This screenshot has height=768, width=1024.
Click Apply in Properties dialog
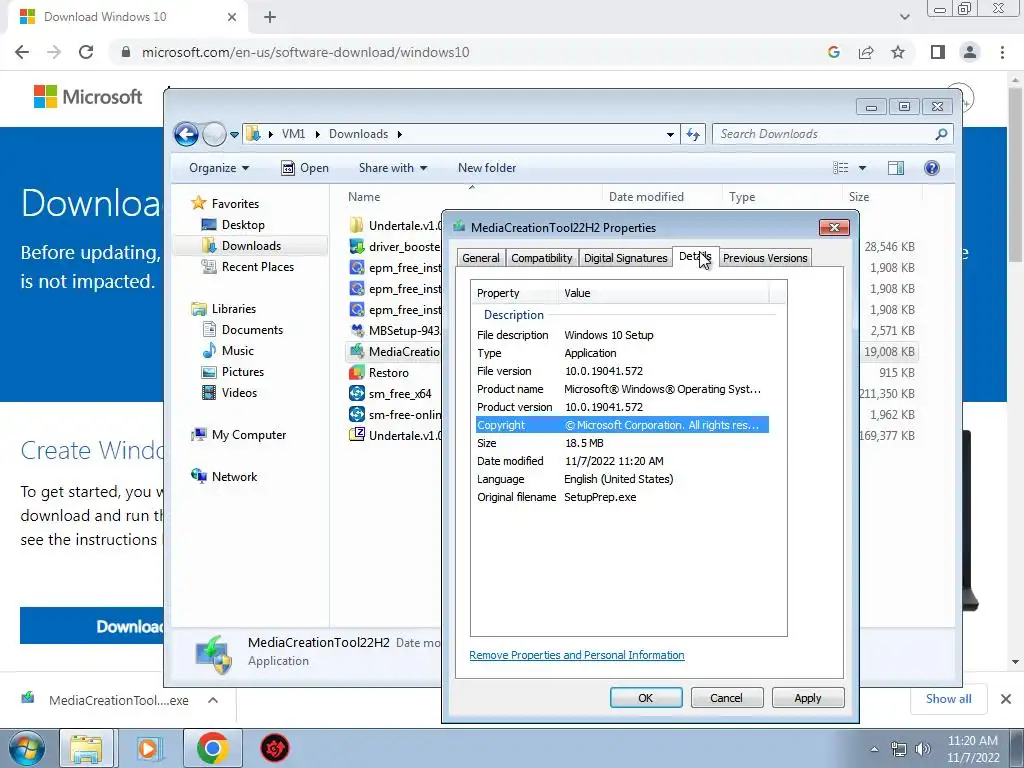pyautogui.click(x=808, y=698)
